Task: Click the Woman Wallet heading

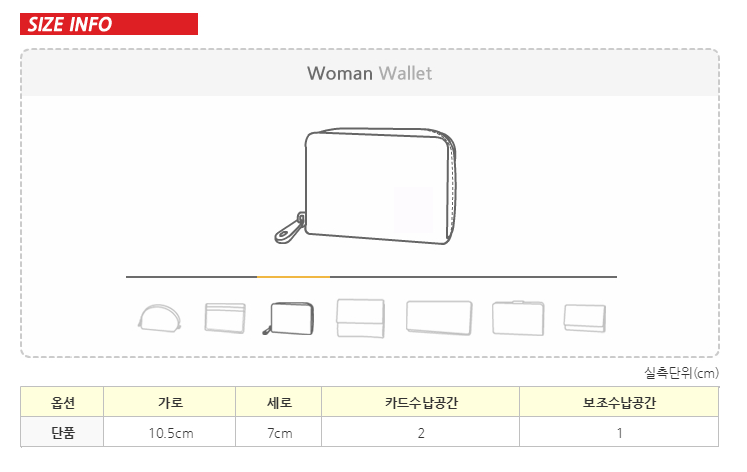Action: pos(370,73)
